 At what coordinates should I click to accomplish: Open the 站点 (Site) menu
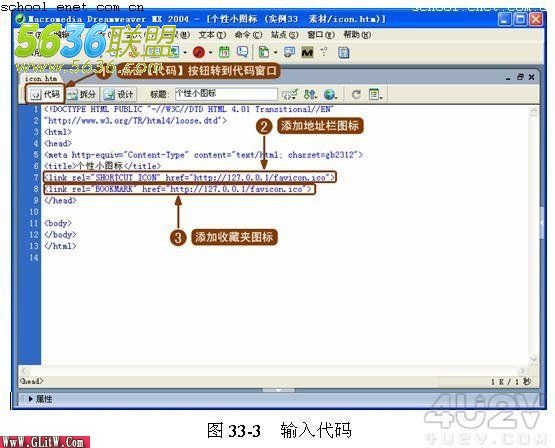pyautogui.click(x=284, y=35)
